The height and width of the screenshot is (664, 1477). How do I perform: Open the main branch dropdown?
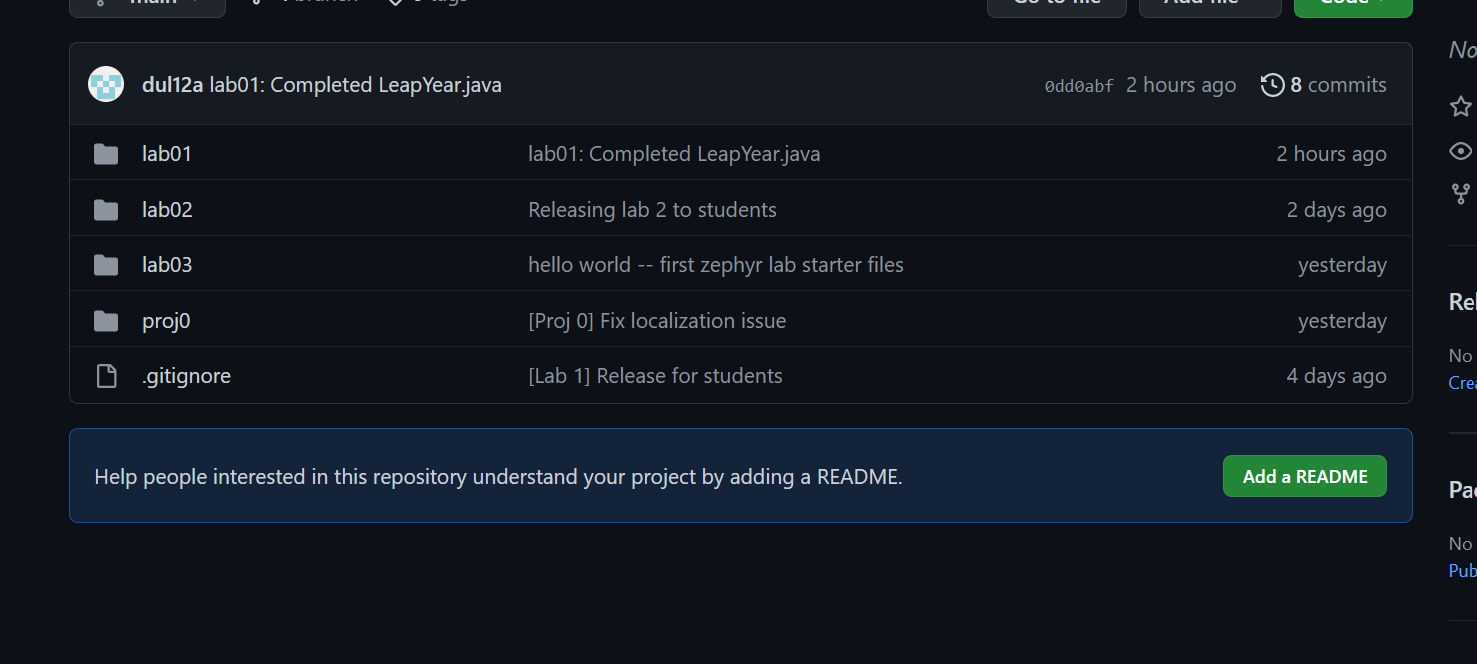[148, 4]
